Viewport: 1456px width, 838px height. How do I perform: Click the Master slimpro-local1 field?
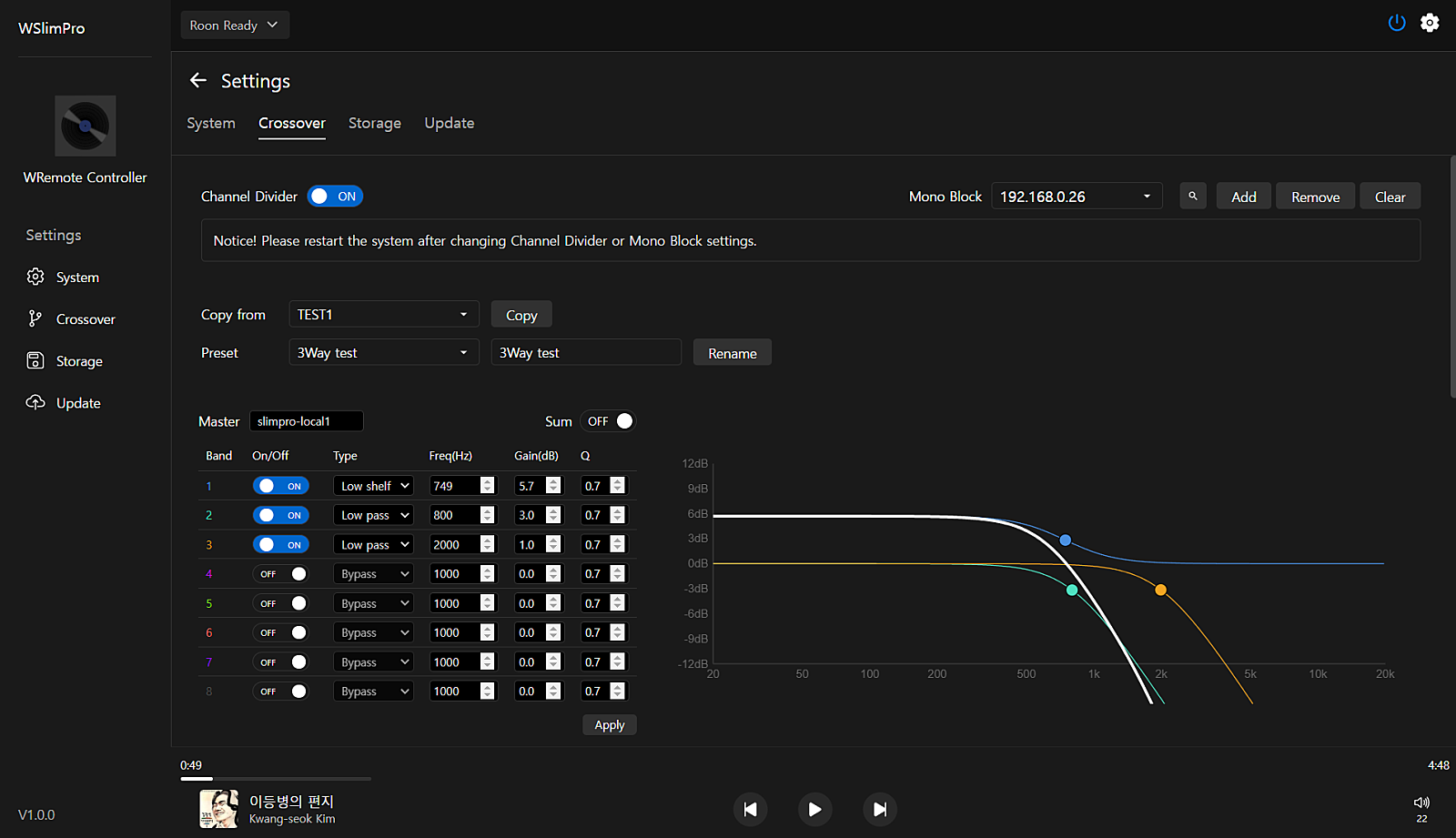point(307,421)
